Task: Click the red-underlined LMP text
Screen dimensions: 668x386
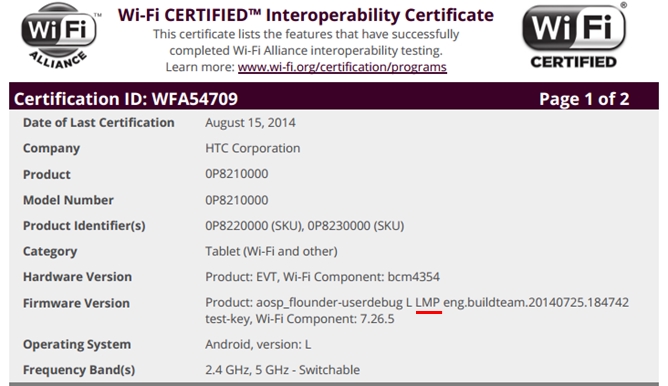Action: [428, 302]
